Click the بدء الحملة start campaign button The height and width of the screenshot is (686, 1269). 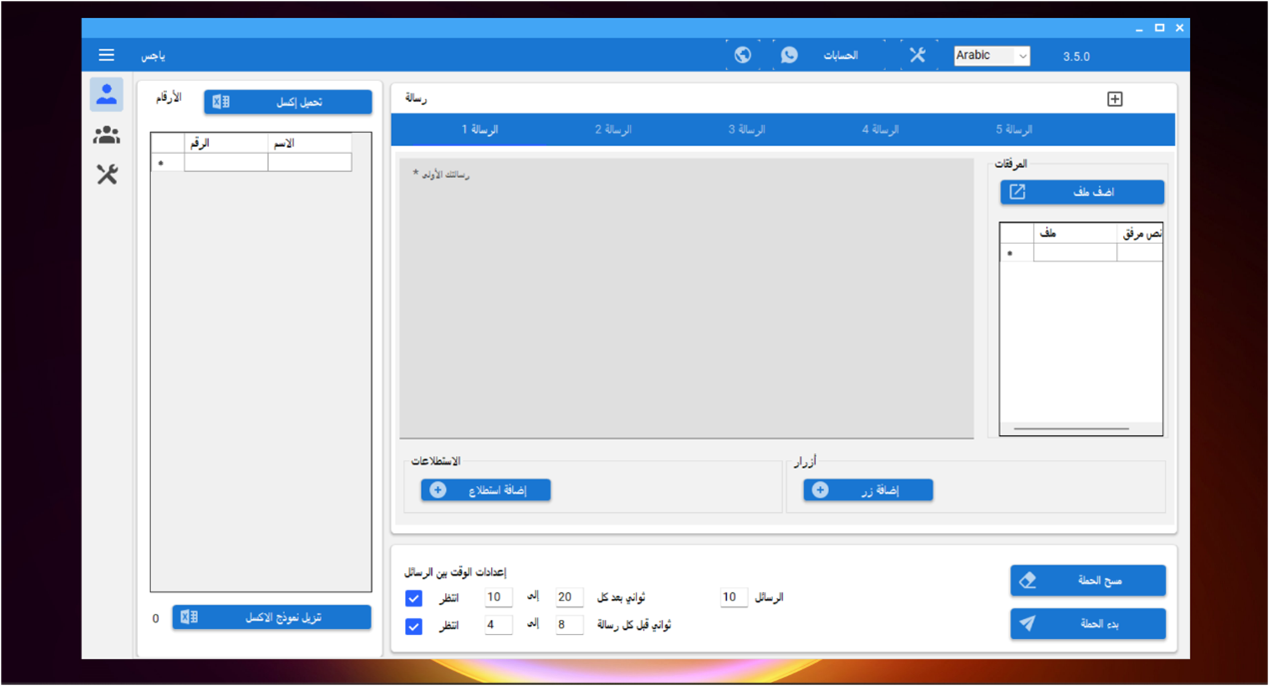click(x=1087, y=624)
